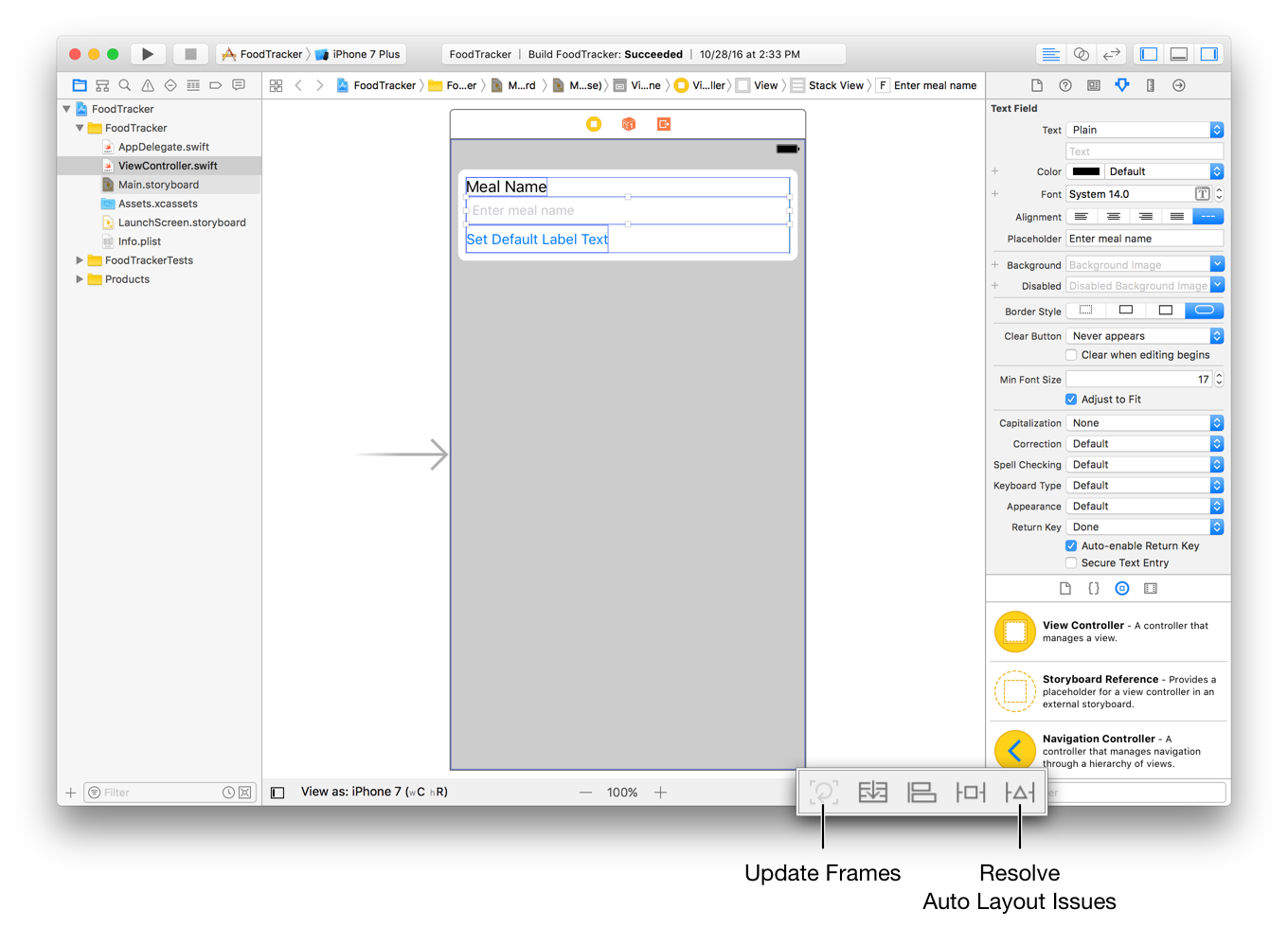Viewport: 1288px width, 927px height.
Task: Open the breakpoint navigator
Action: click(x=216, y=85)
